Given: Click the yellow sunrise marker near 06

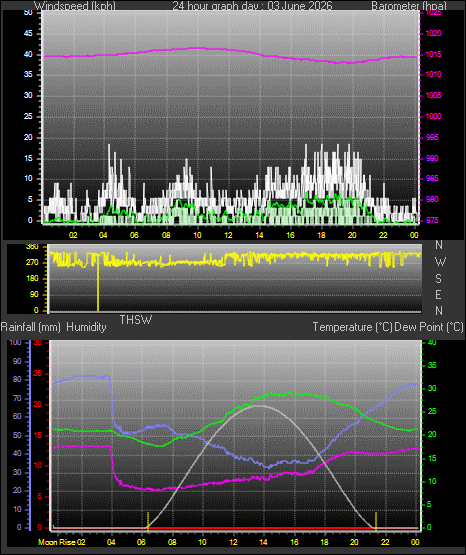Looking at the screenshot, I should coord(148,521).
